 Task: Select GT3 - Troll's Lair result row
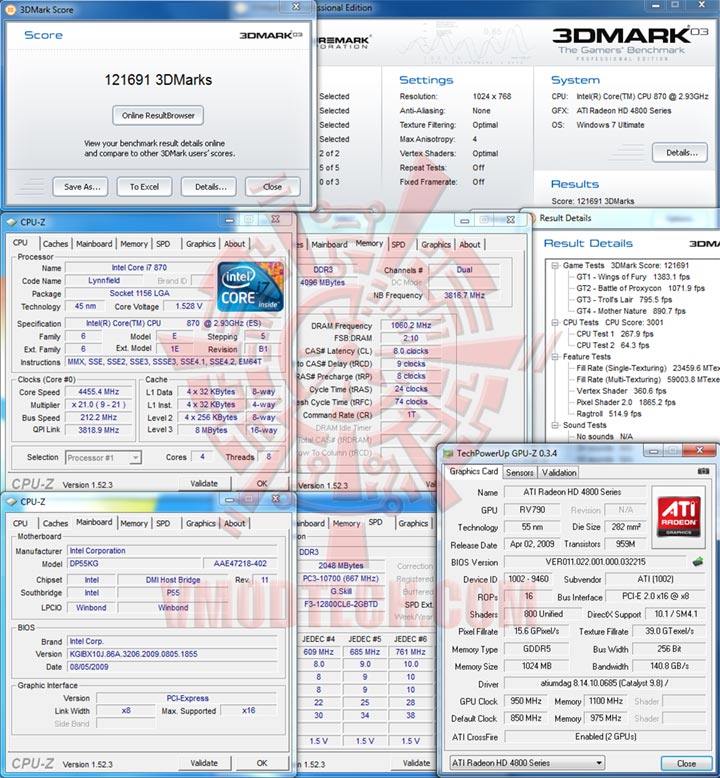tap(624, 300)
